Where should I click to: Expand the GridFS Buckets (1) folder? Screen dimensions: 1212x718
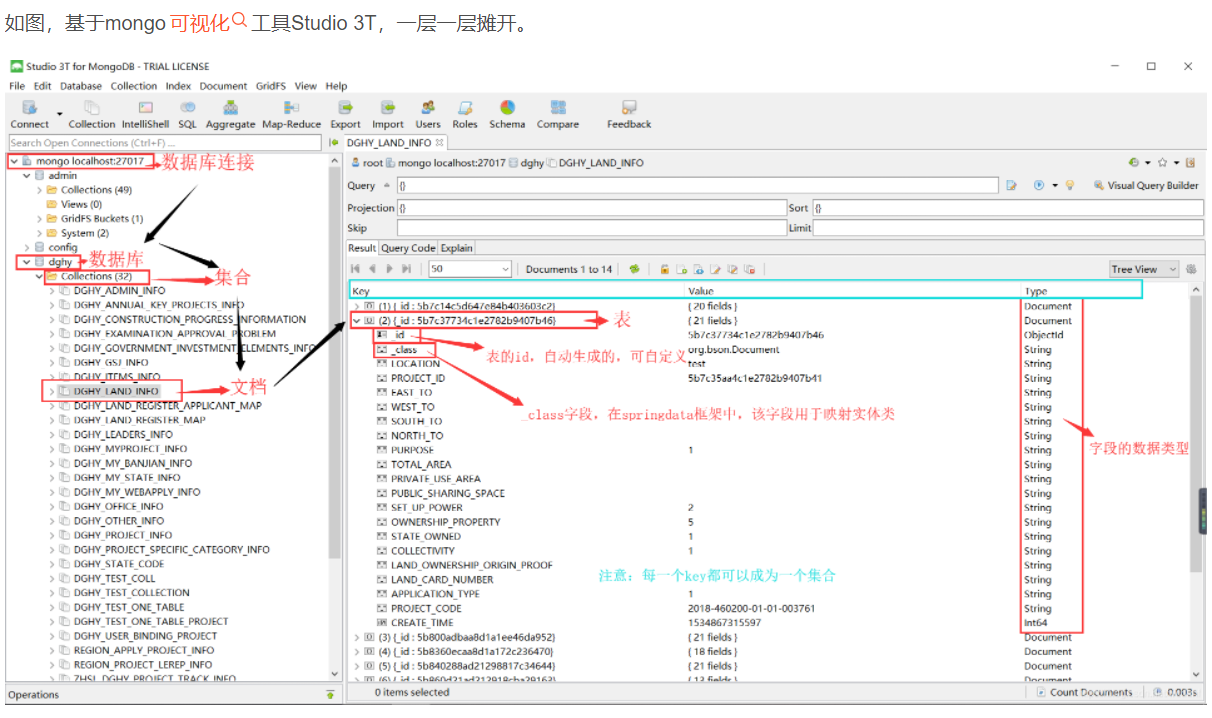click(39, 218)
